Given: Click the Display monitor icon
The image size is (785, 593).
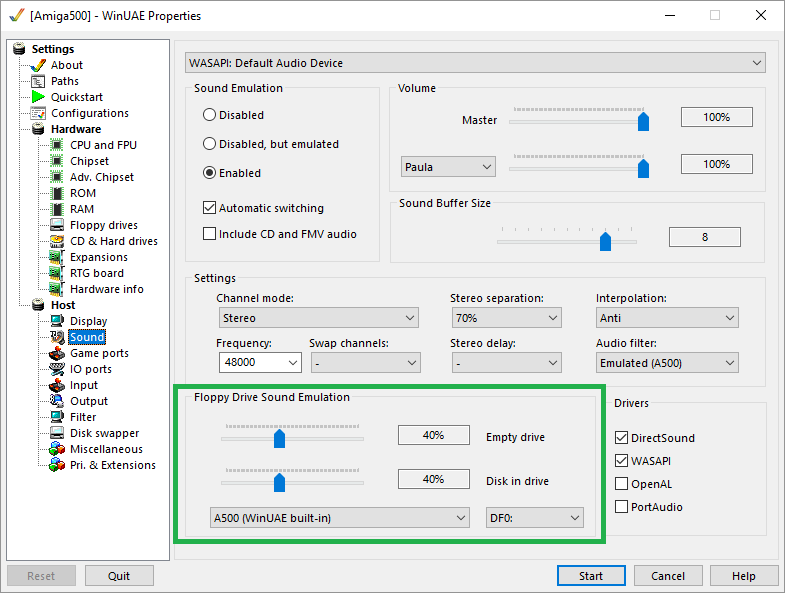Looking at the screenshot, I should [57, 321].
